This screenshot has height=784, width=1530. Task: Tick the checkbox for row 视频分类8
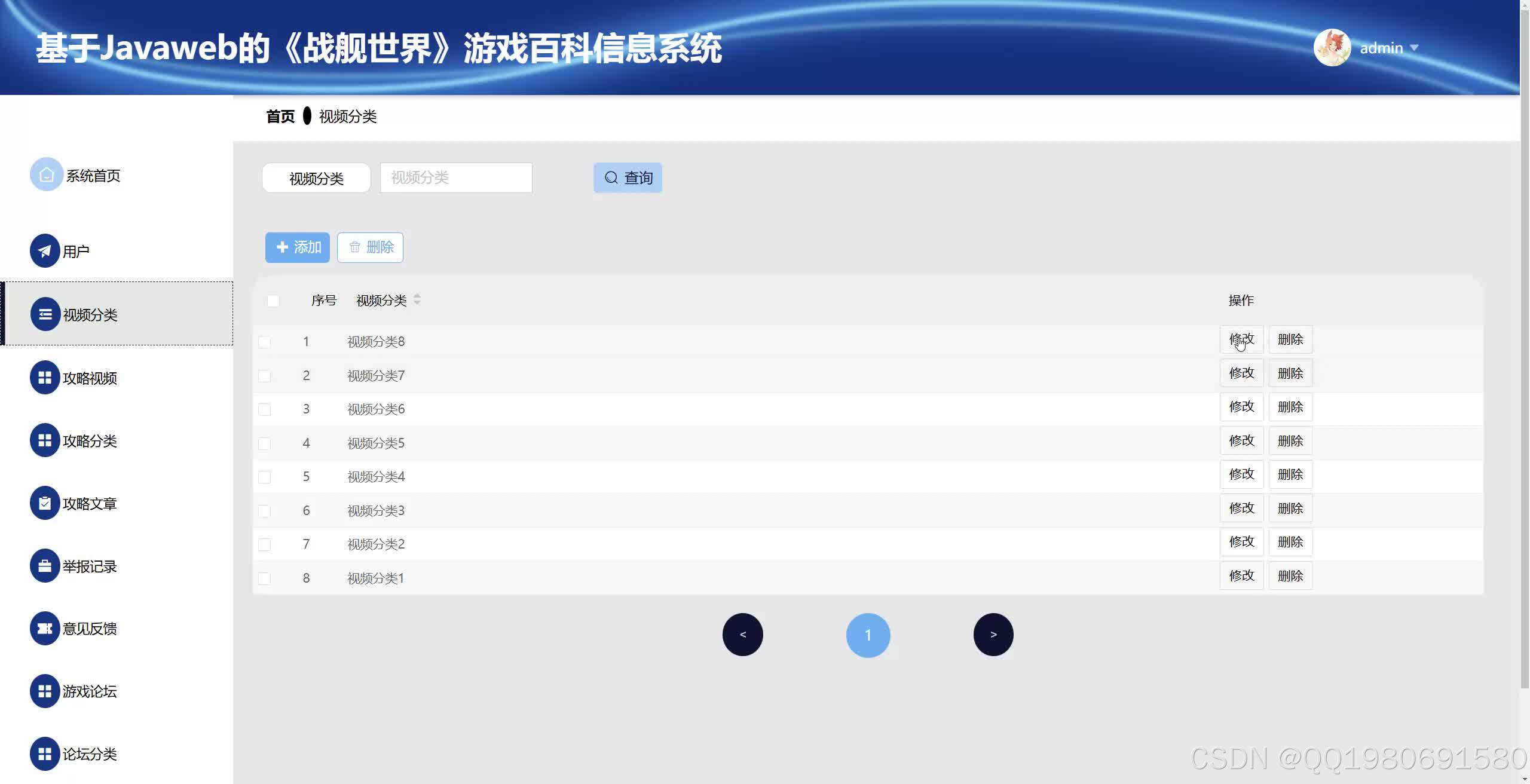[264, 342]
